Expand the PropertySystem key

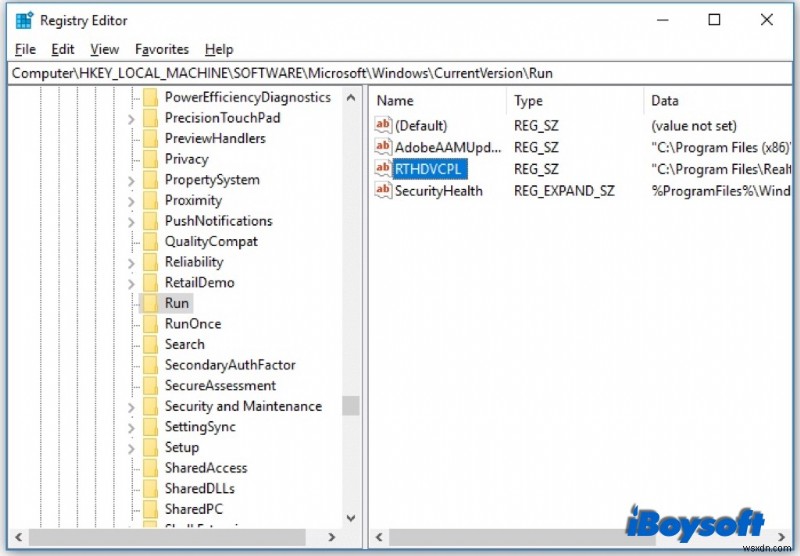131,181
